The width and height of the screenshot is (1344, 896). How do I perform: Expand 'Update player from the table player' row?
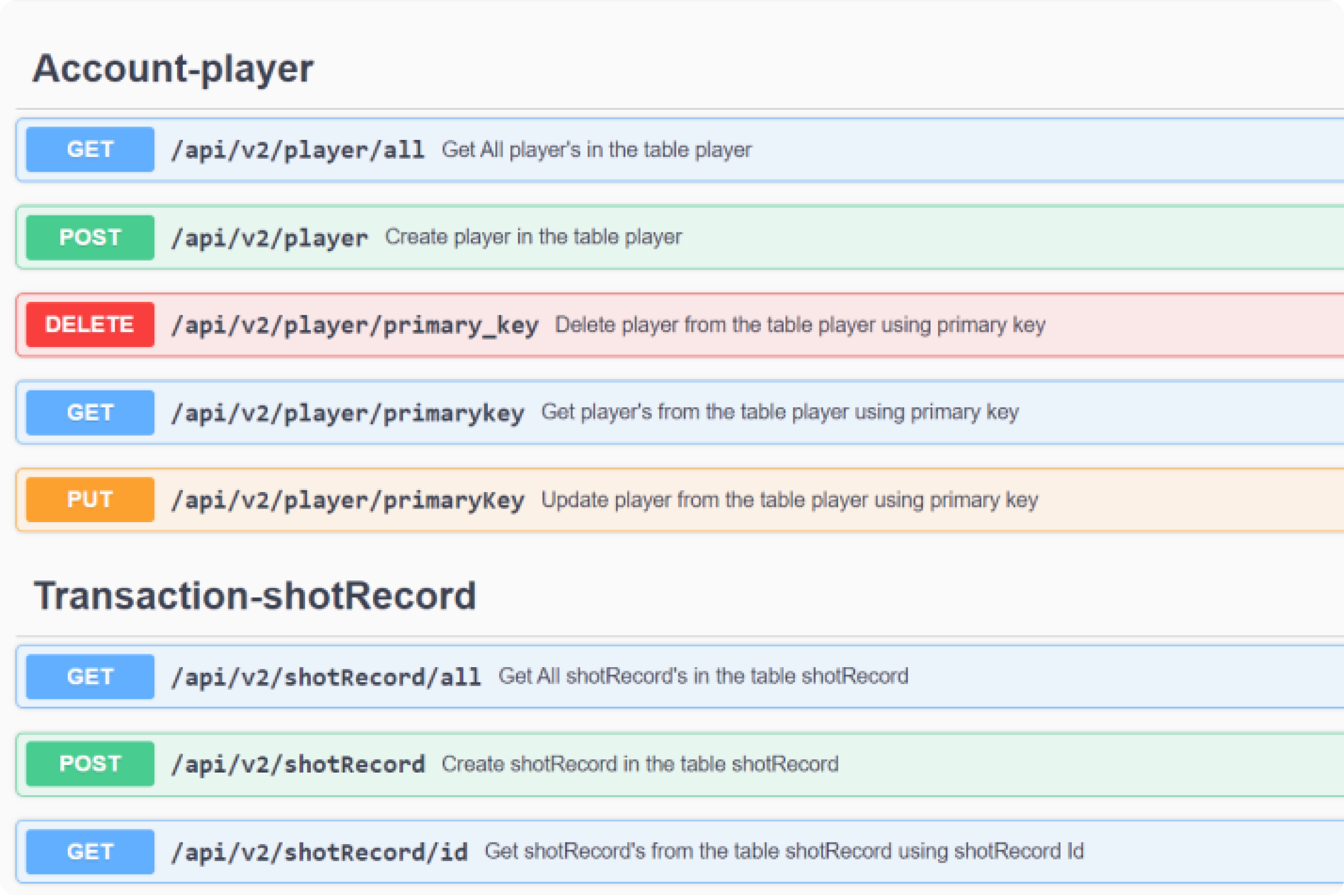[x=789, y=500]
